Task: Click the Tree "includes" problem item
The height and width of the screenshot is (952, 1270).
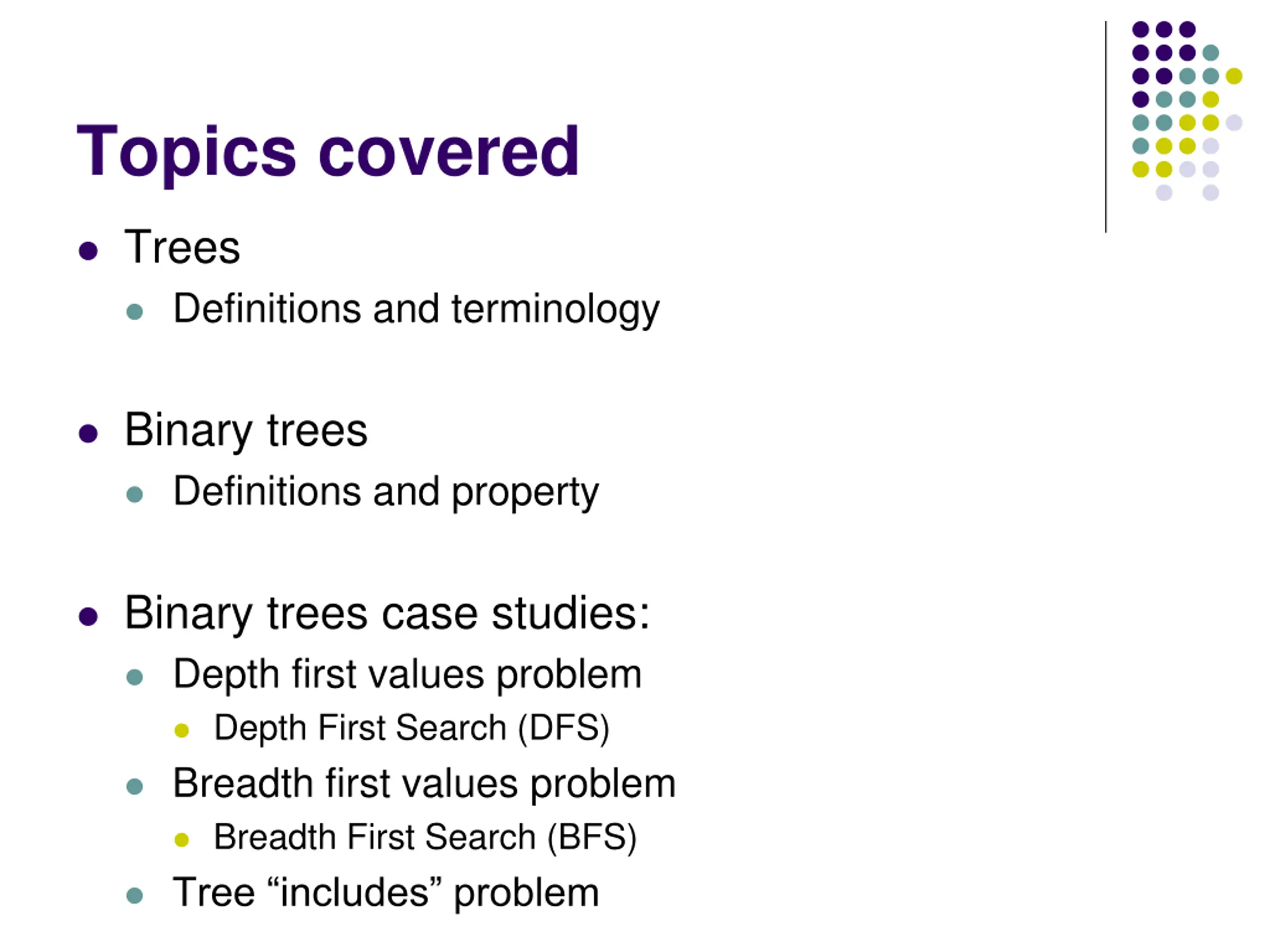Action: point(386,893)
